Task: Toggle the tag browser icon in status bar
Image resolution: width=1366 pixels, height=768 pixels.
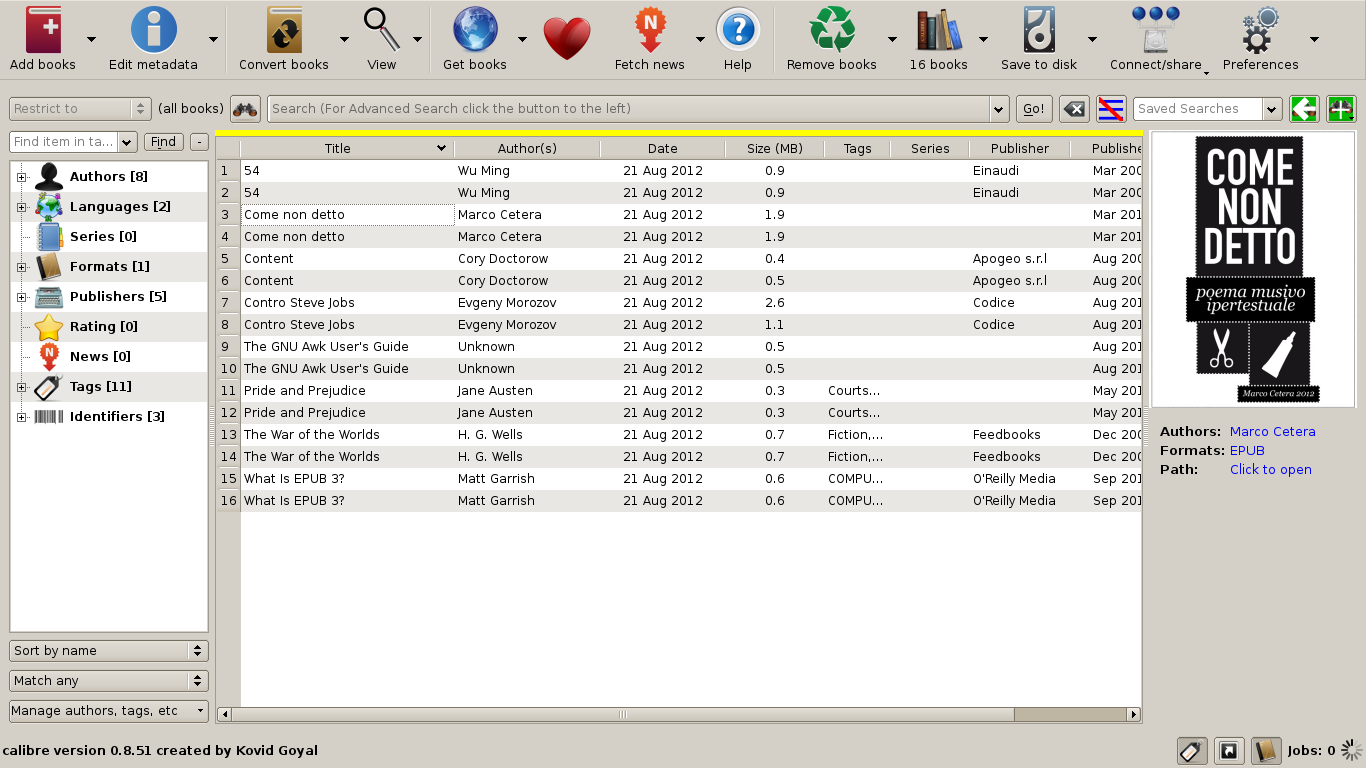Action: [x=1191, y=751]
